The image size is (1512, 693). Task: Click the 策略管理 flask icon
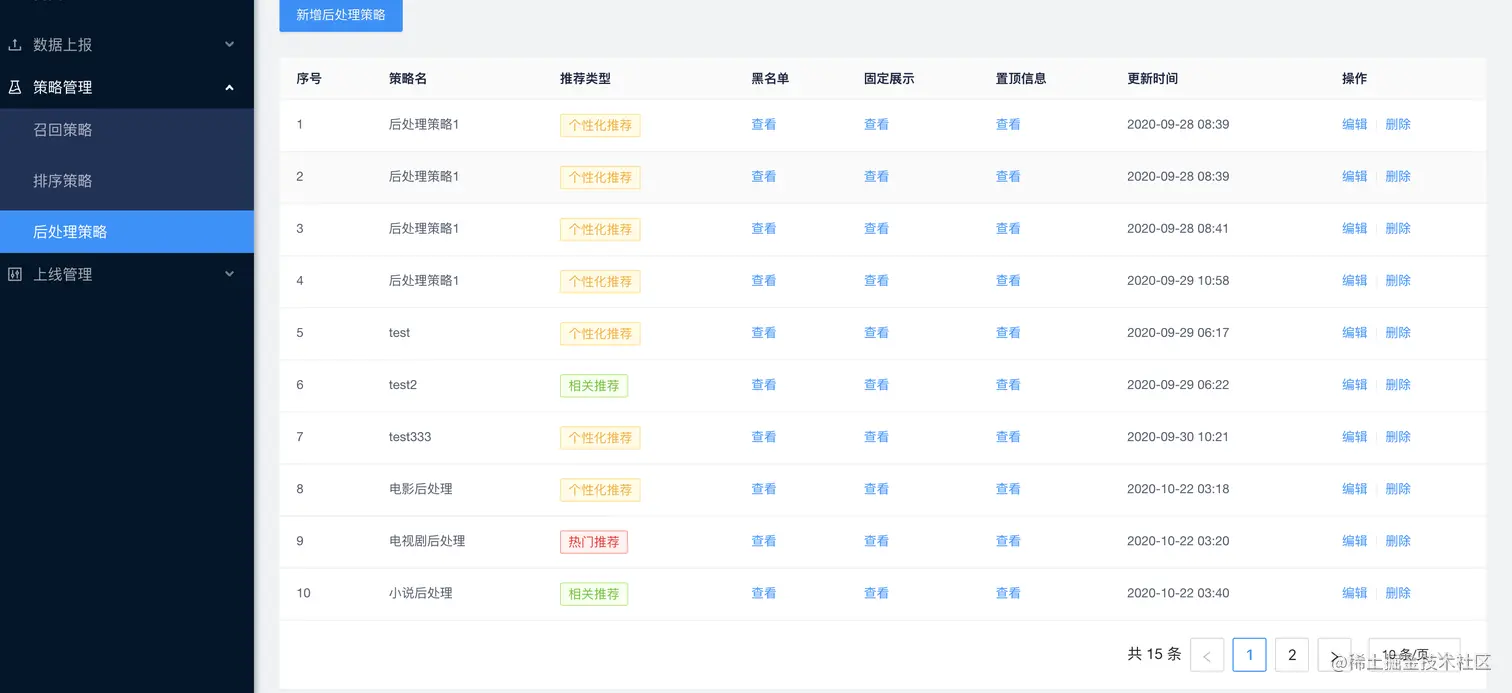point(15,87)
